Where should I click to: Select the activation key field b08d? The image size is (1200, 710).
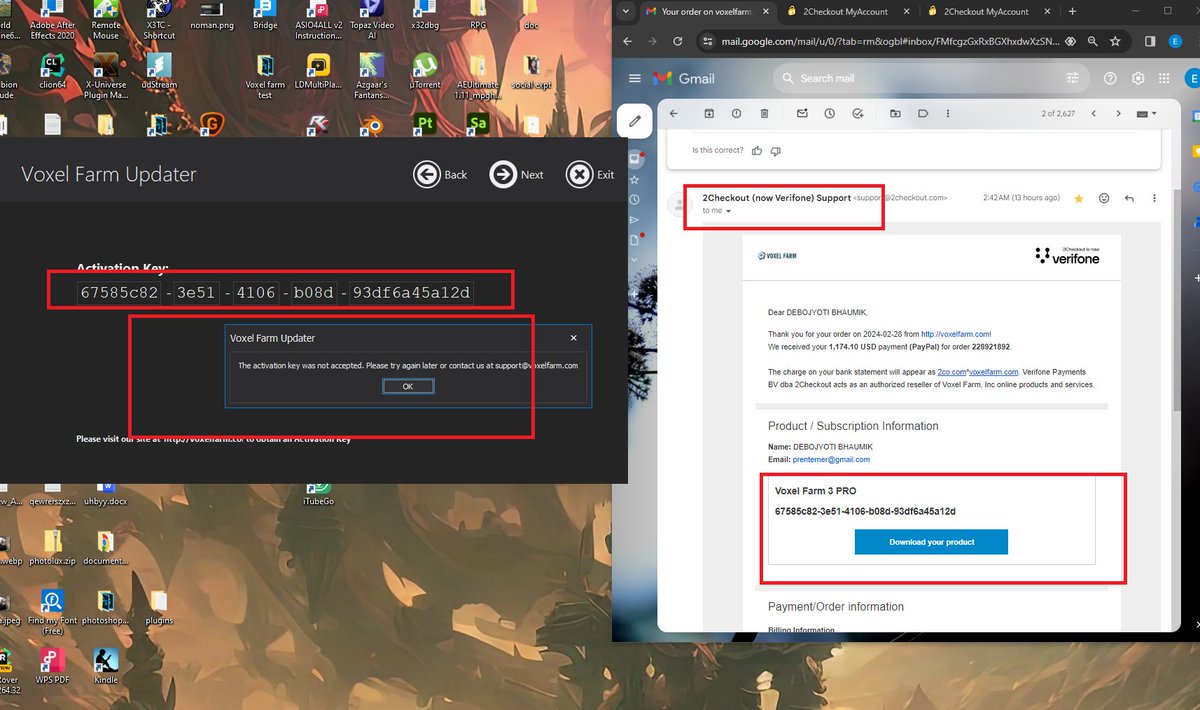315,293
